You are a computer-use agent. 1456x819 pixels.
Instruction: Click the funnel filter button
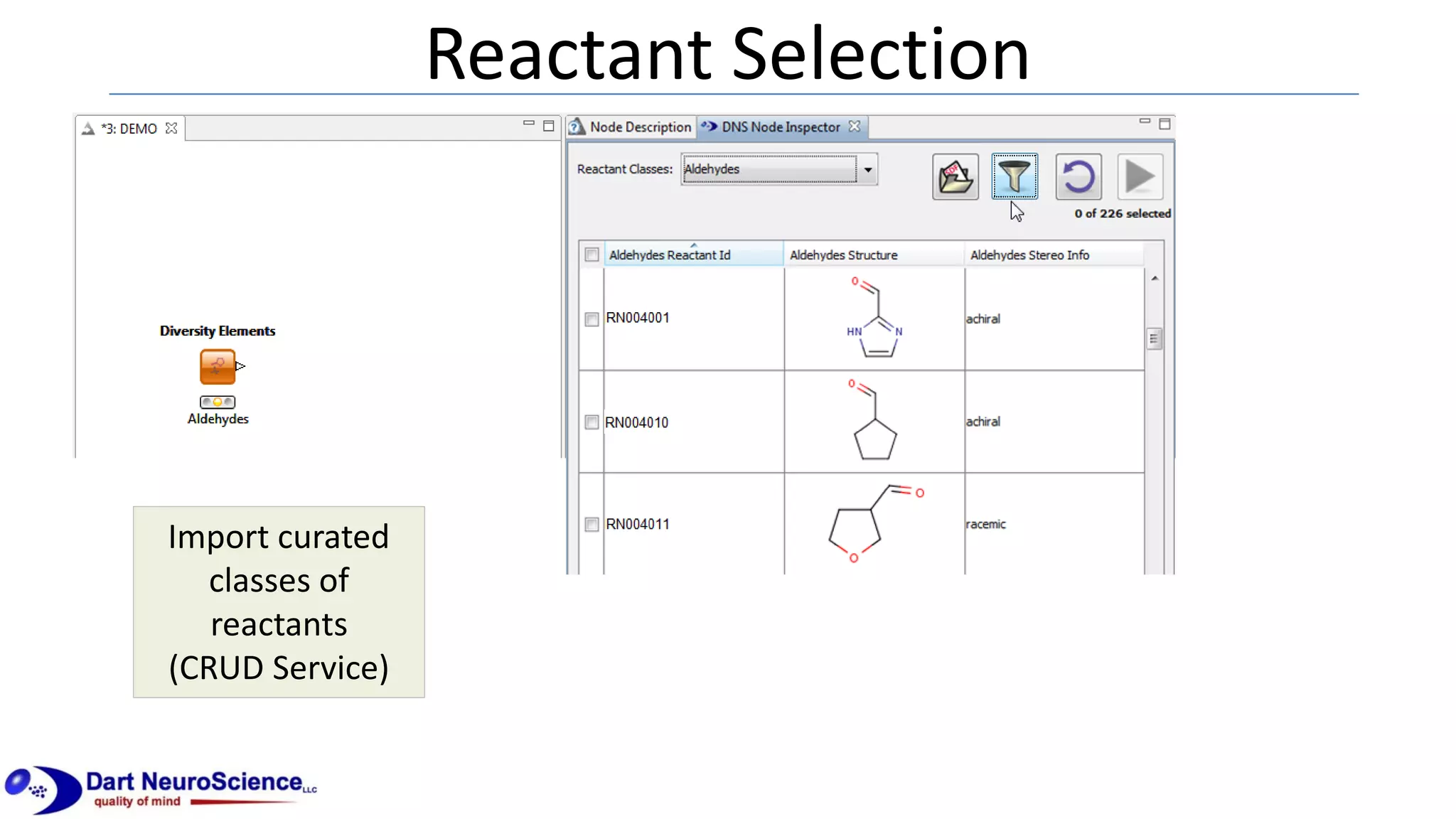pos(1015,176)
